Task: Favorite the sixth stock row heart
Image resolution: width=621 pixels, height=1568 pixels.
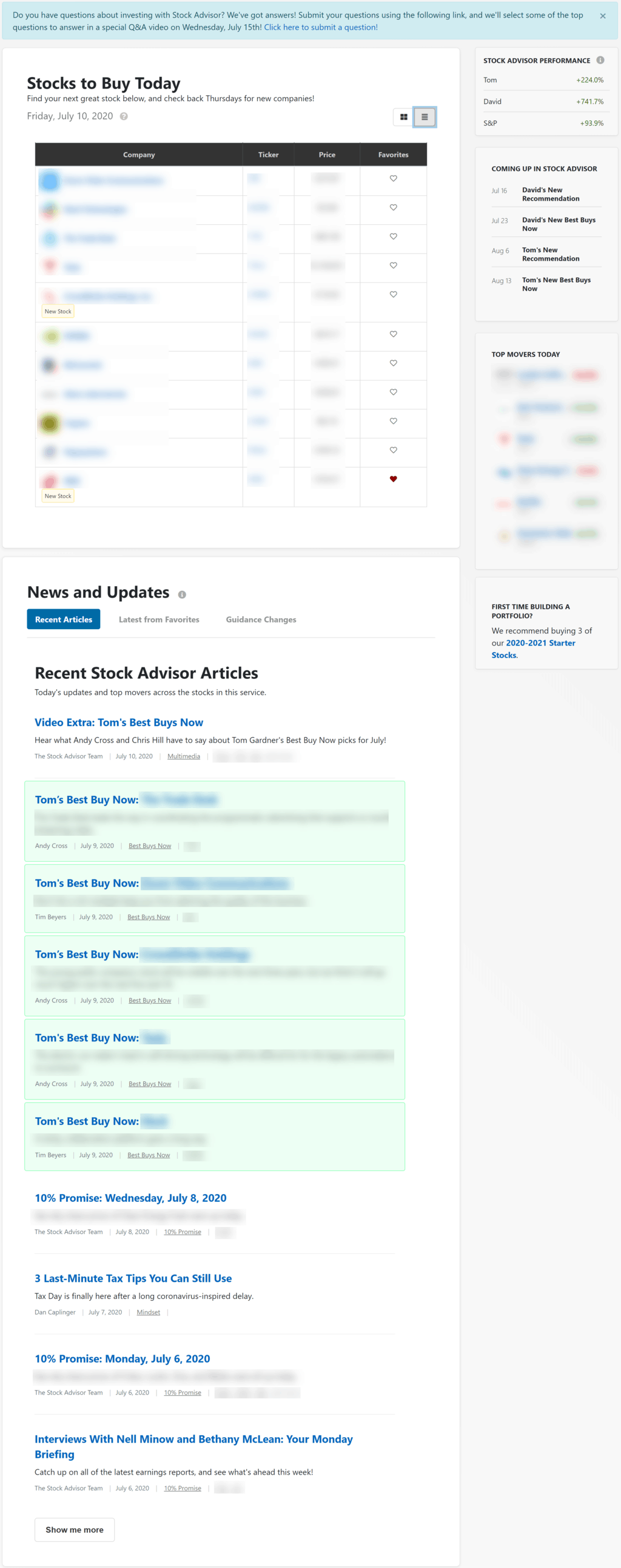Action: pos(393,334)
